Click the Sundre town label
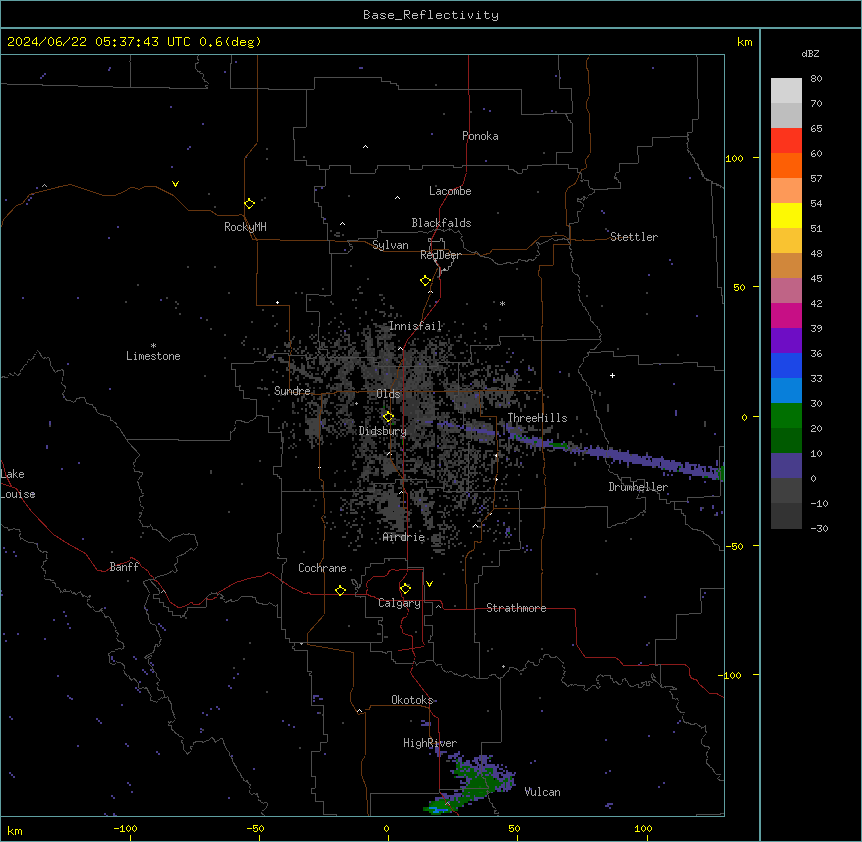The height and width of the screenshot is (842, 862). click(x=292, y=391)
